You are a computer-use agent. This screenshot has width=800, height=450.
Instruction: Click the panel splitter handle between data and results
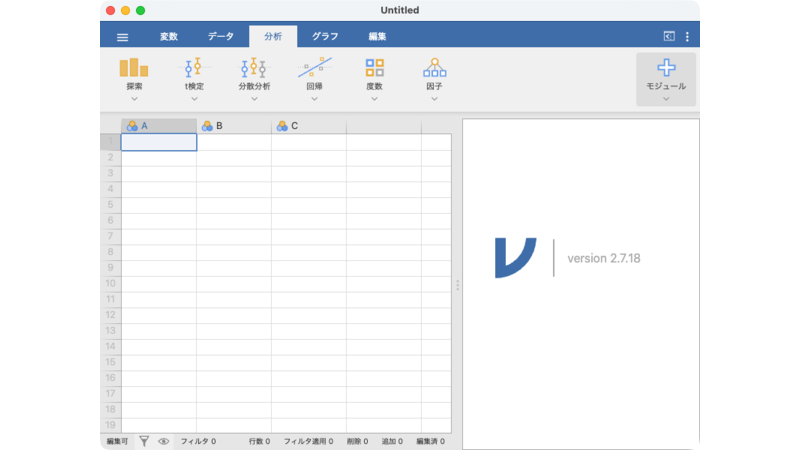[457, 285]
